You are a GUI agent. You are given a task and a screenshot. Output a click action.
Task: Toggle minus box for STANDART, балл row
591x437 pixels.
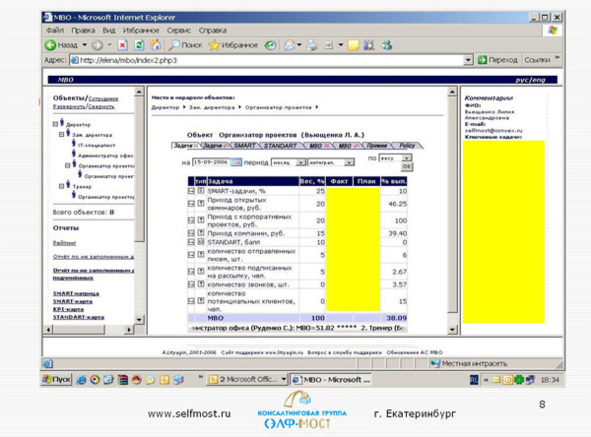[191, 242]
